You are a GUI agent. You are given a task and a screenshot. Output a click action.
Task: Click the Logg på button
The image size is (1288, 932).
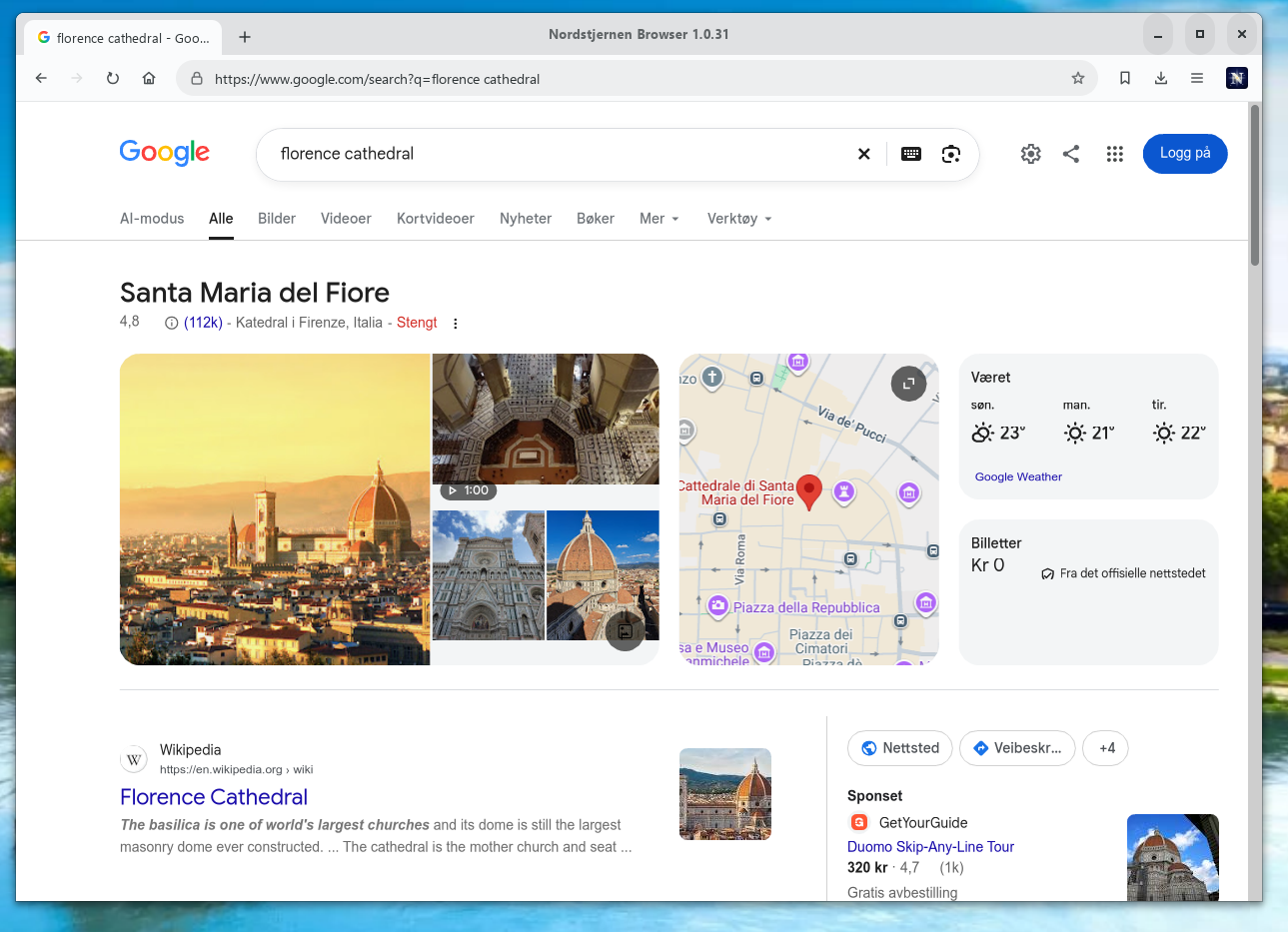[1185, 154]
